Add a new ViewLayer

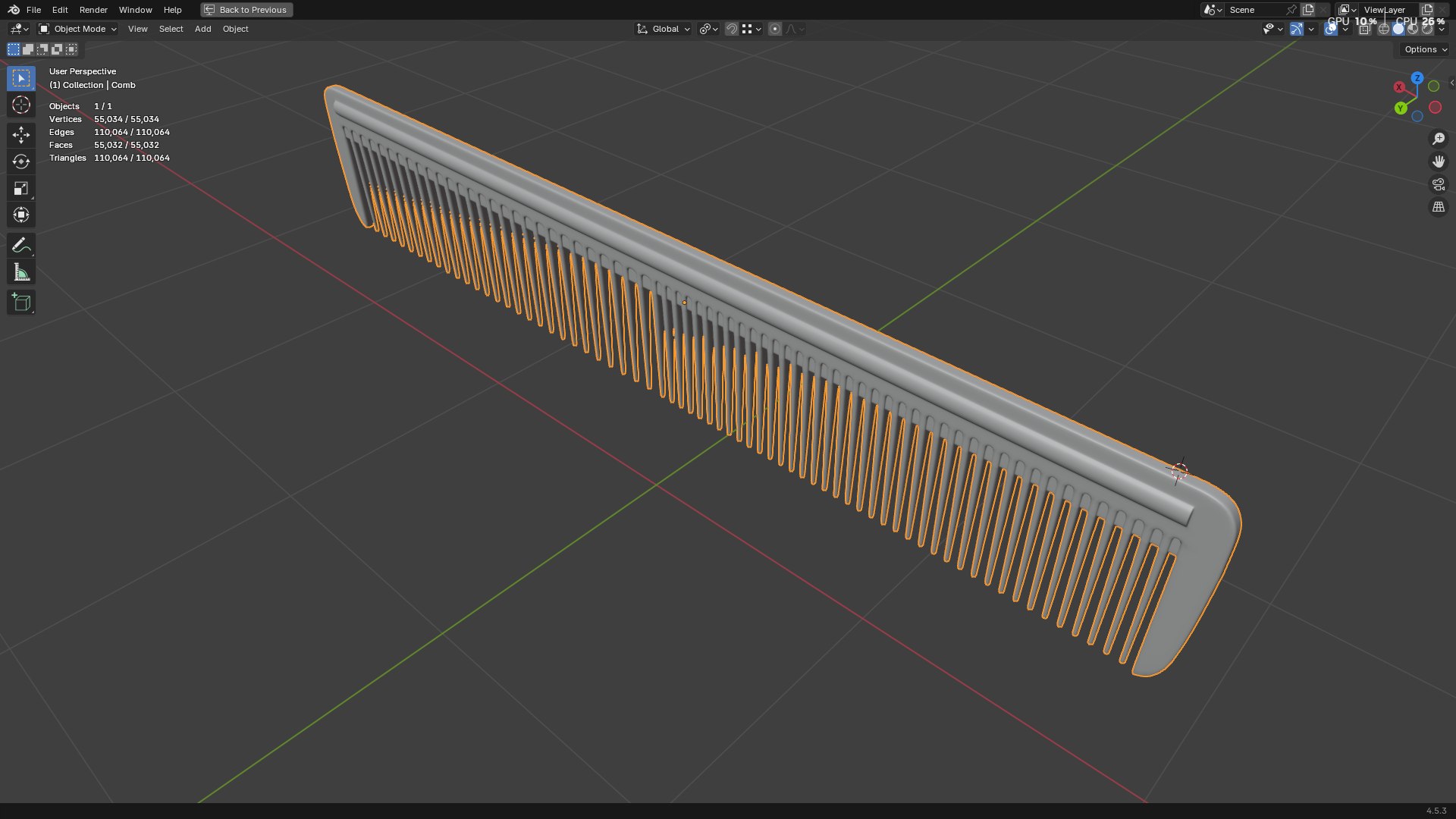pos(1427,10)
